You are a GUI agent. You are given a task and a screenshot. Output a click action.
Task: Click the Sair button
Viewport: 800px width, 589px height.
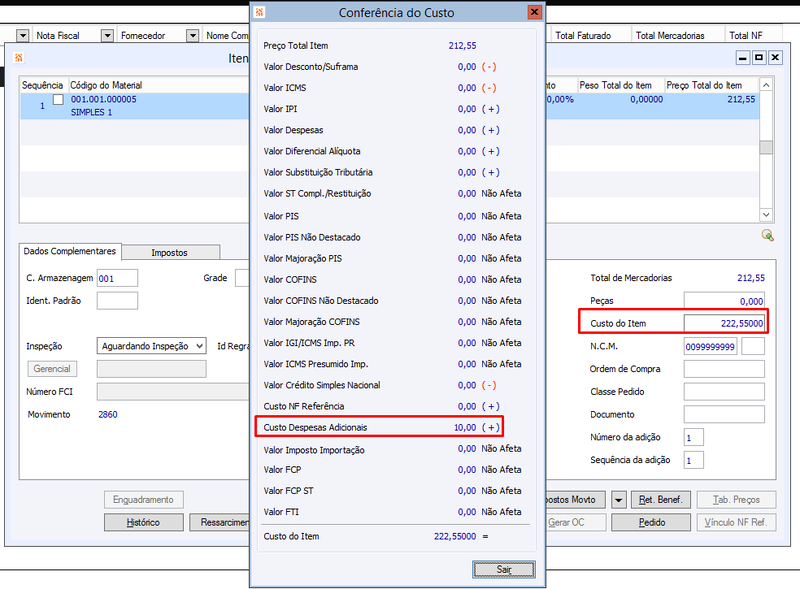coord(504,569)
